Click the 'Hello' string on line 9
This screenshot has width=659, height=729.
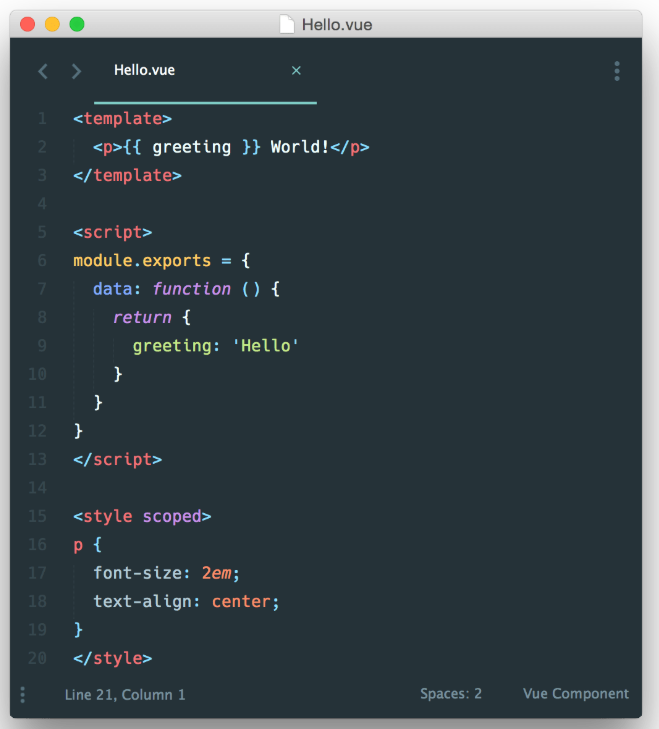coord(266,345)
